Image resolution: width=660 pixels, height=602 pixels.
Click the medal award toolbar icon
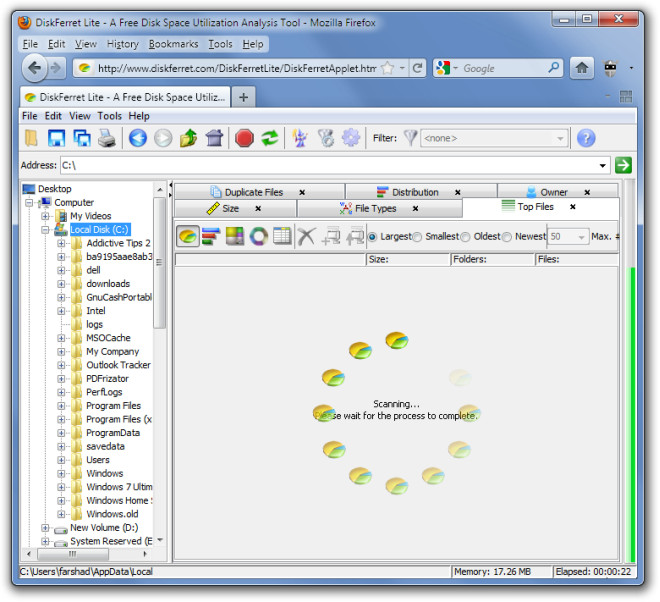pyautogui.click(x=326, y=138)
